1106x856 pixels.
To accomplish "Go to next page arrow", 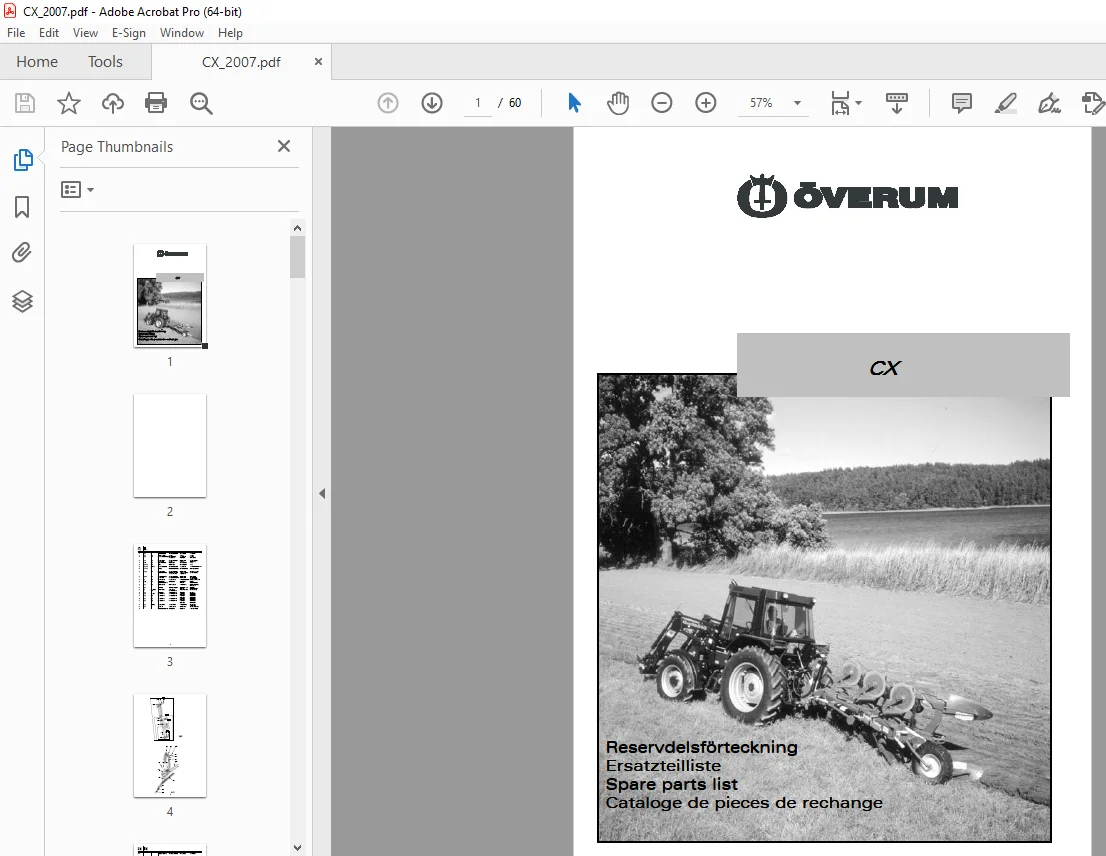I will pyautogui.click(x=432, y=103).
